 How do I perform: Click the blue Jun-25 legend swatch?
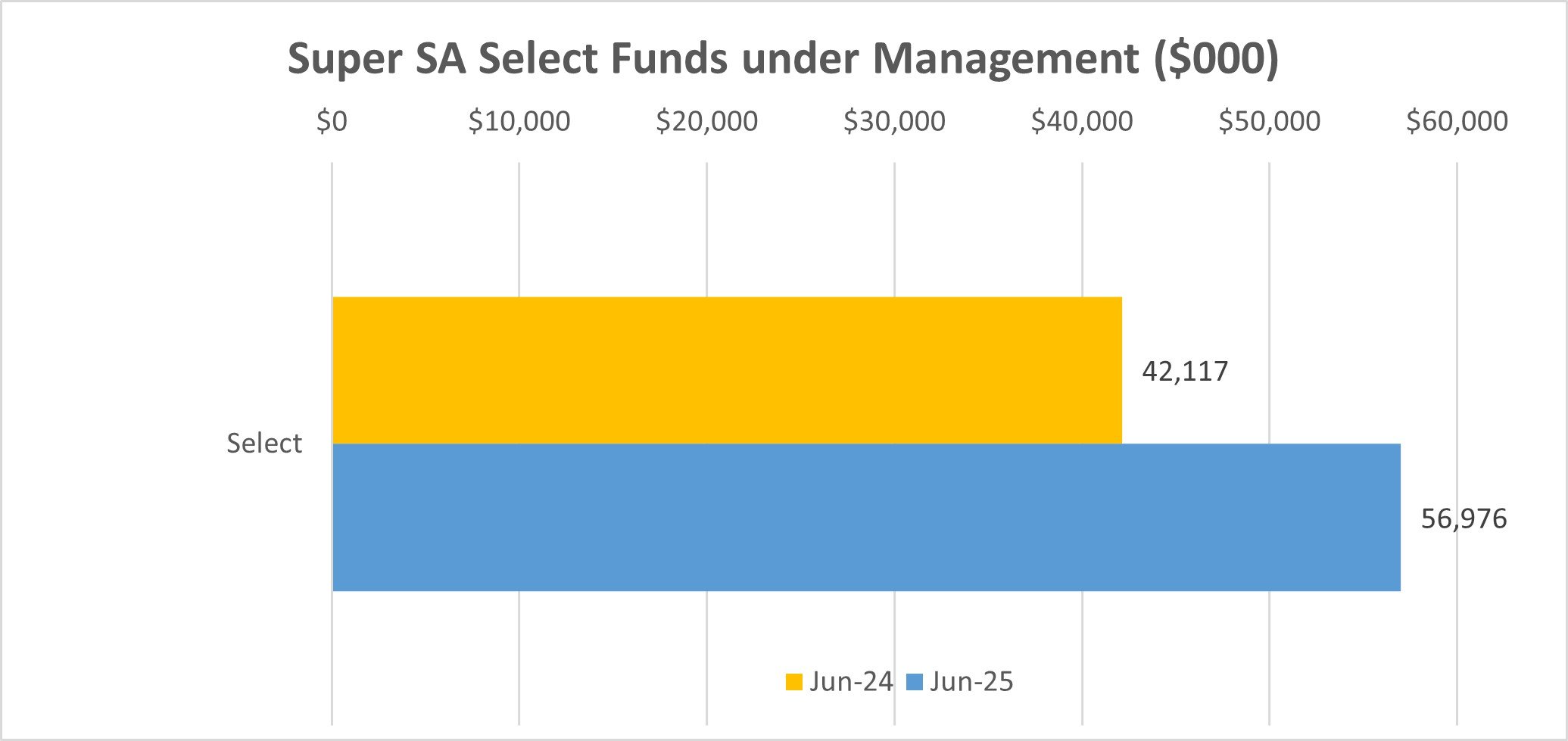click(x=915, y=683)
